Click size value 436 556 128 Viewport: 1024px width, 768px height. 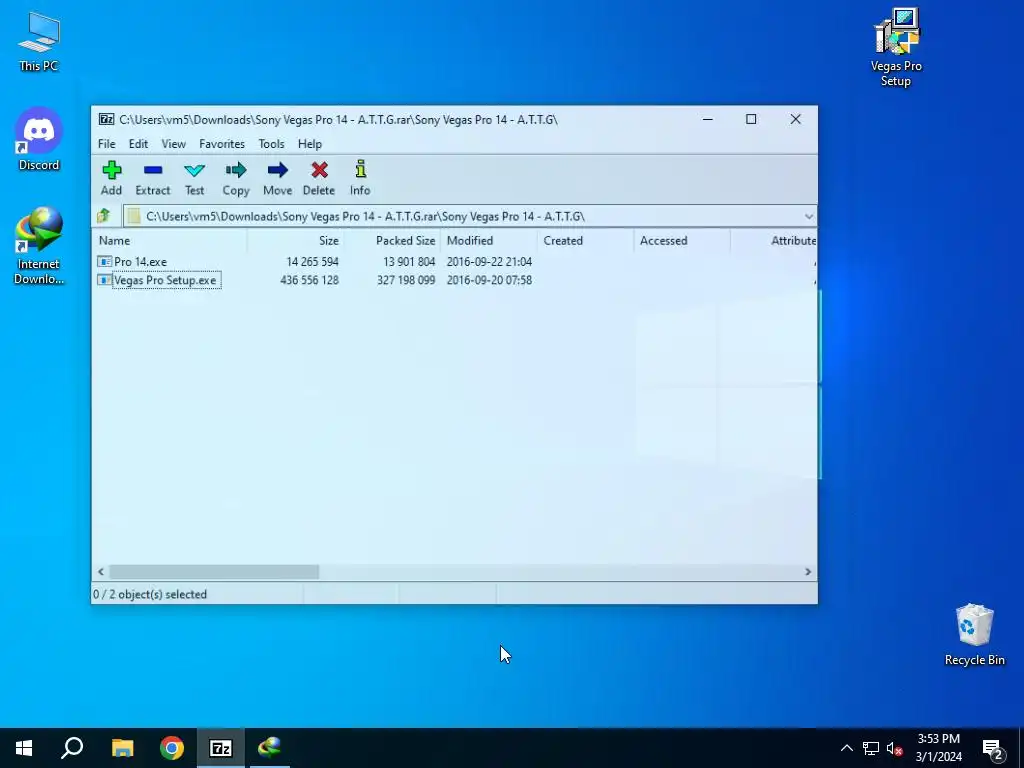click(309, 280)
